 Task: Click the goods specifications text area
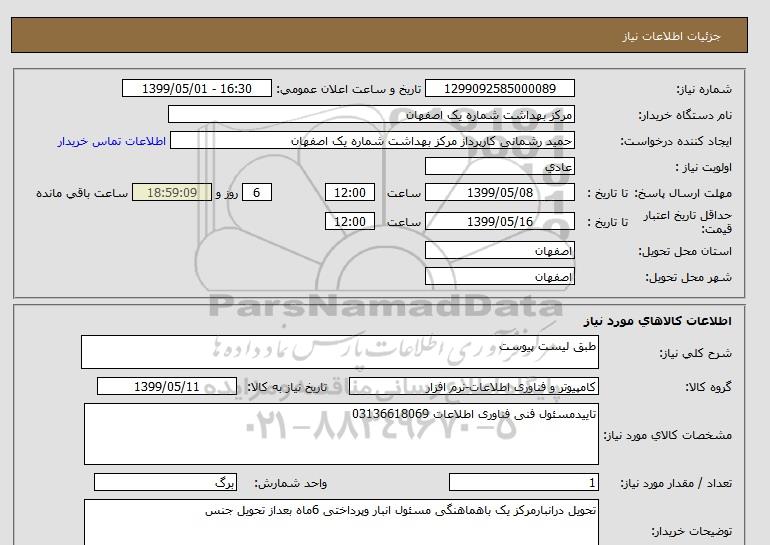click(x=341, y=434)
